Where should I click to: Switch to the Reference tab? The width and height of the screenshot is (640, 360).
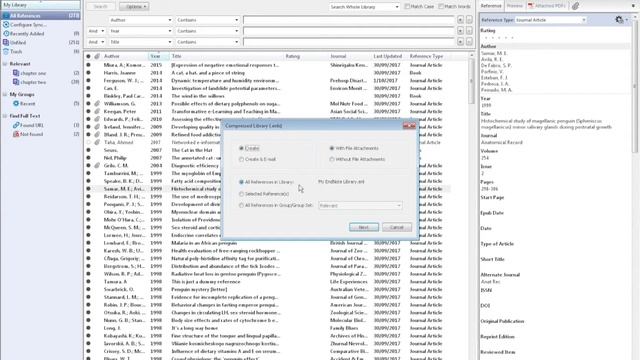pyautogui.click(x=491, y=6)
